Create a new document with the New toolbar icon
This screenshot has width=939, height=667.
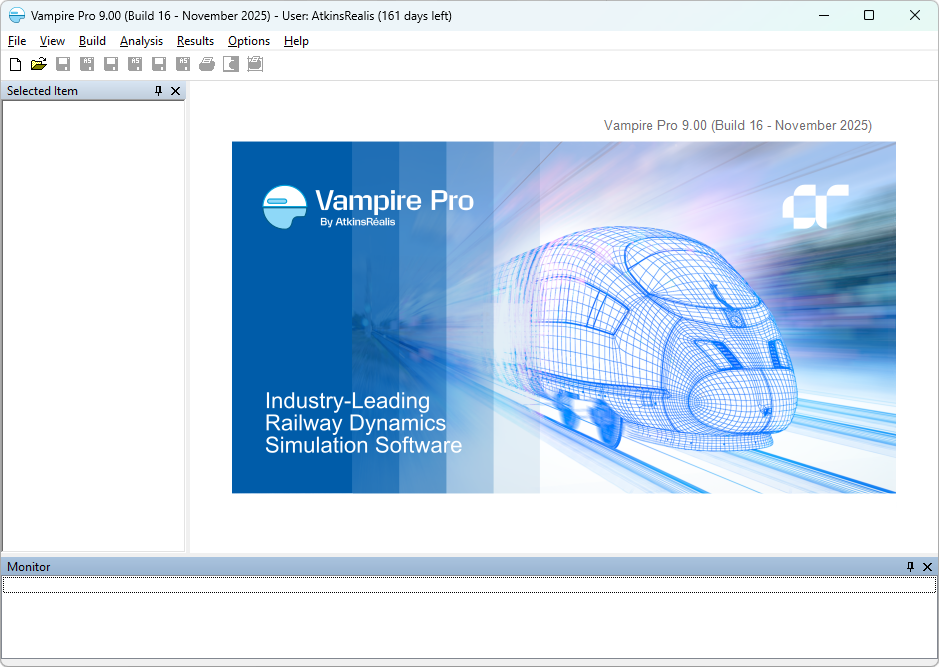[x=15, y=64]
